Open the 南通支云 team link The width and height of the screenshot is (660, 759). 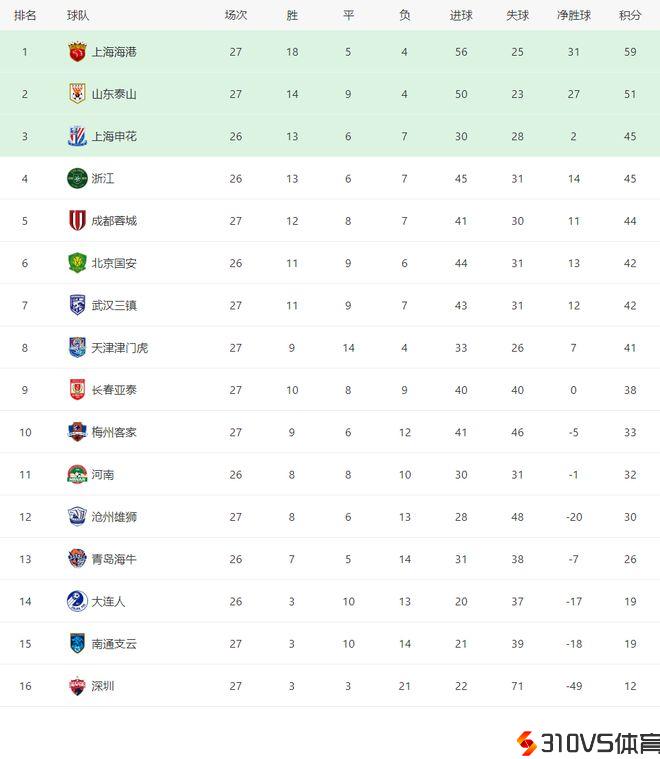[x=114, y=644]
